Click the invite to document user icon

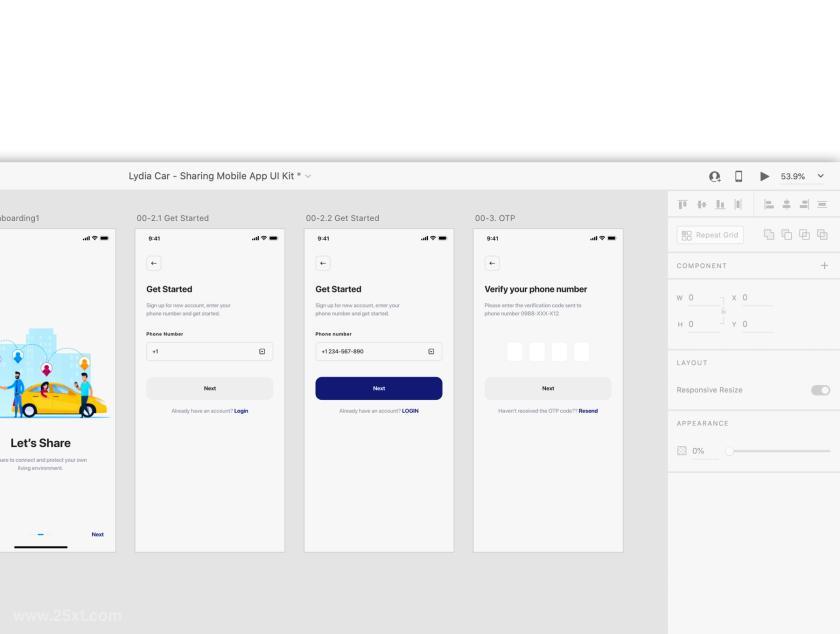[x=714, y=176]
